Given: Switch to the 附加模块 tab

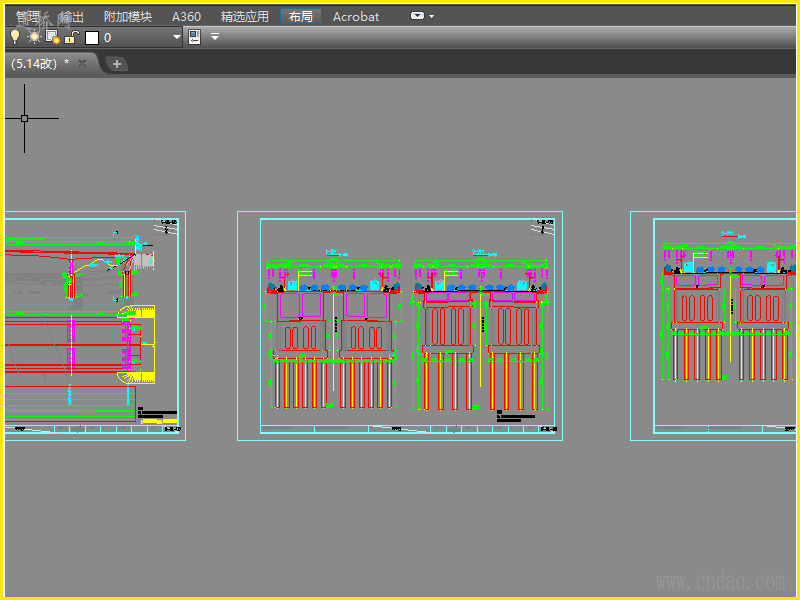Looking at the screenshot, I should pos(128,16).
